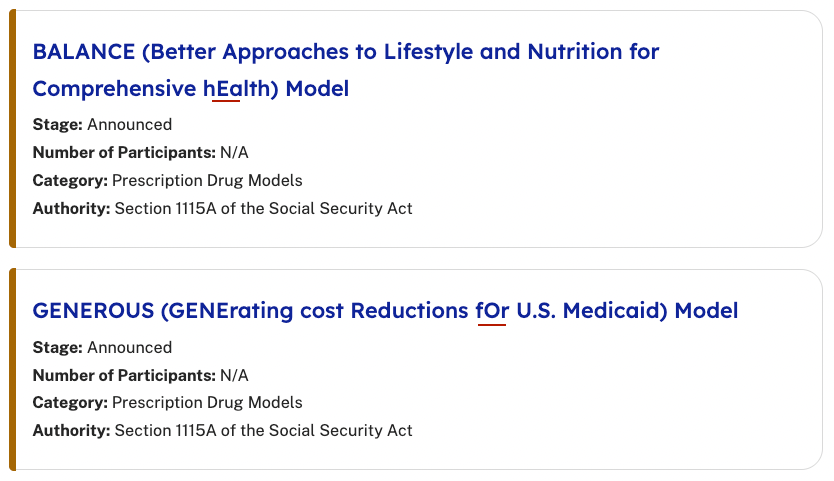The width and height of the screenshot is (834, 481).
Task: Click the orange accent bar on GENEROUS card
Action: pyautogui.click(x=13, y=369)
